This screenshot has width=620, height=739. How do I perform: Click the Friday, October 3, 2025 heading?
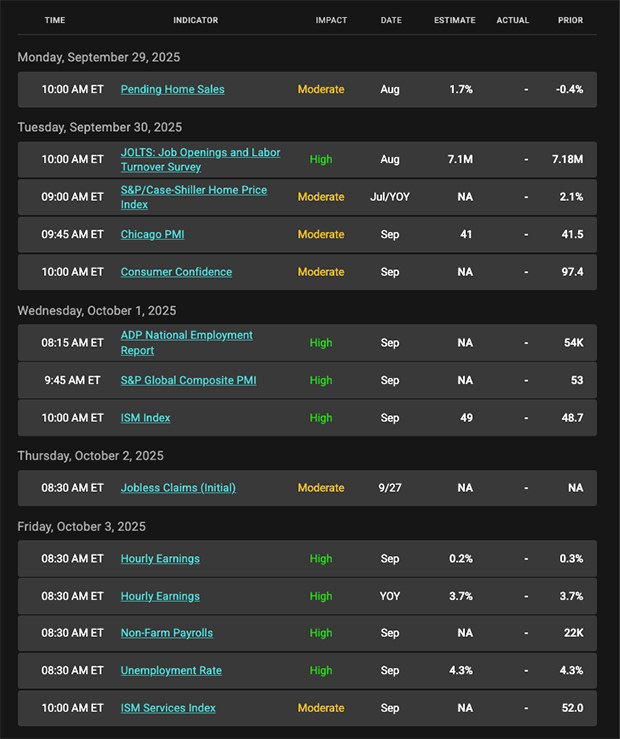82,526
